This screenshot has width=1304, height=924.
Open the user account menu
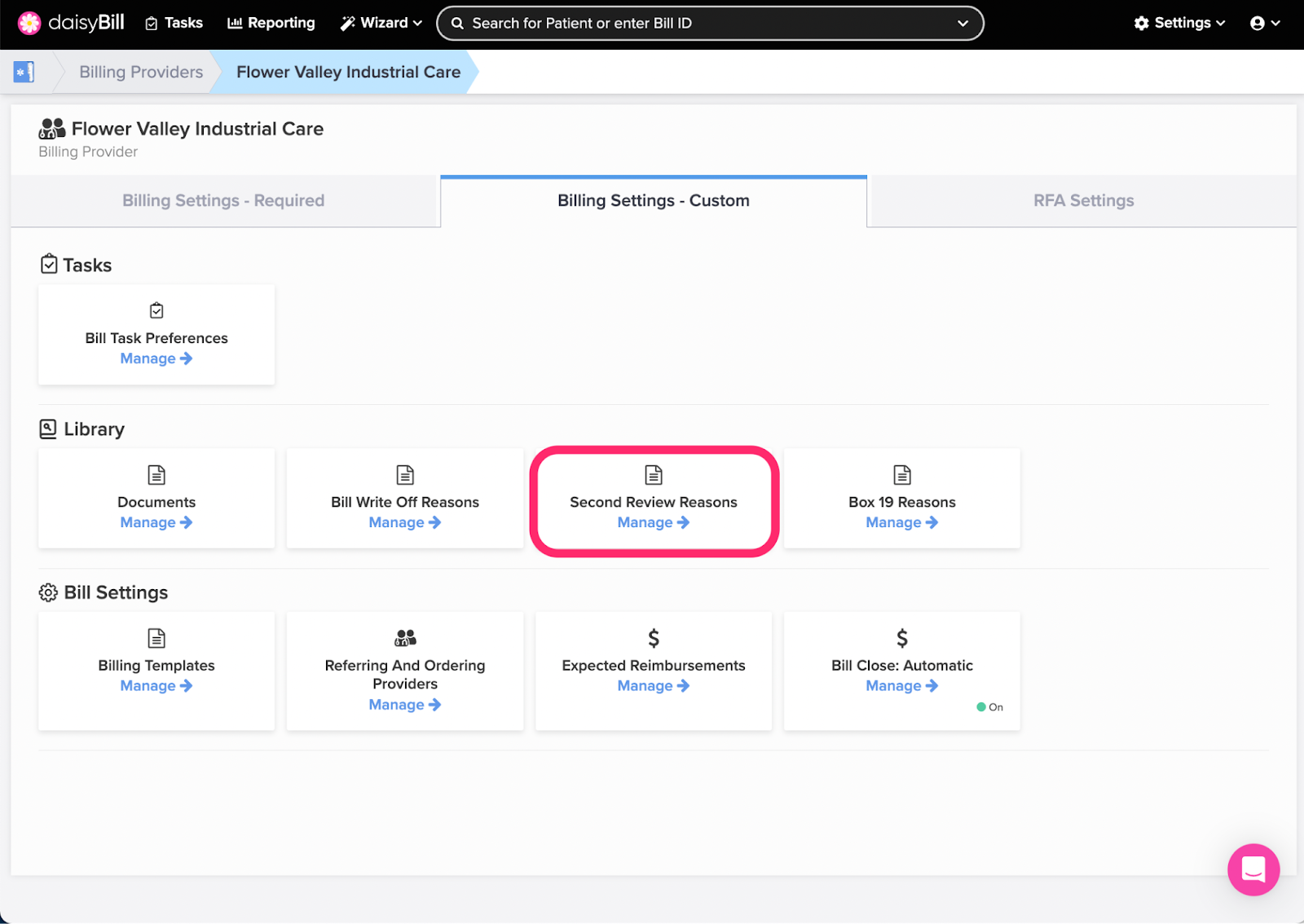point(1265,23)
